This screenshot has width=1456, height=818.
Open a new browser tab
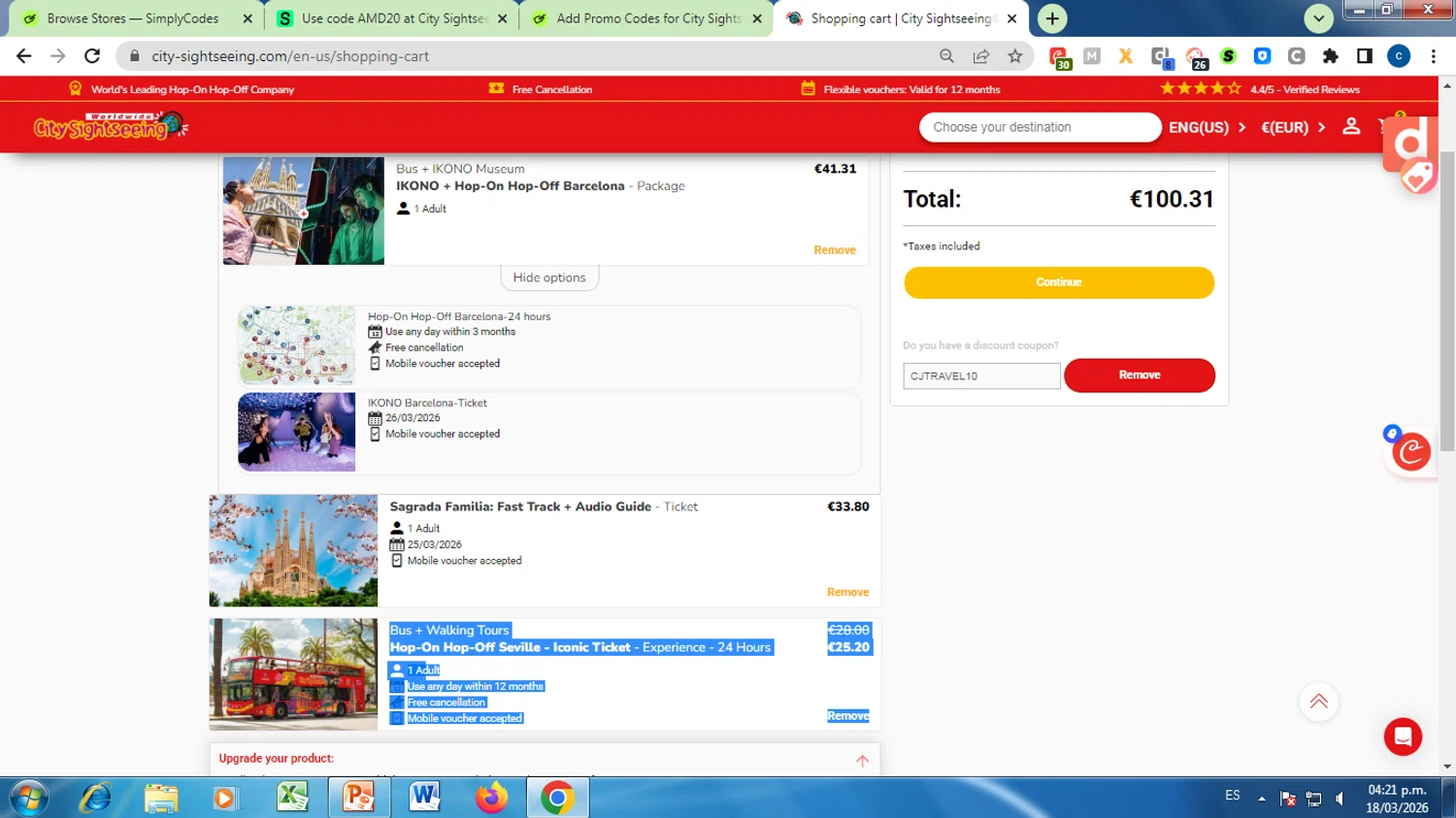[1052, 18]
